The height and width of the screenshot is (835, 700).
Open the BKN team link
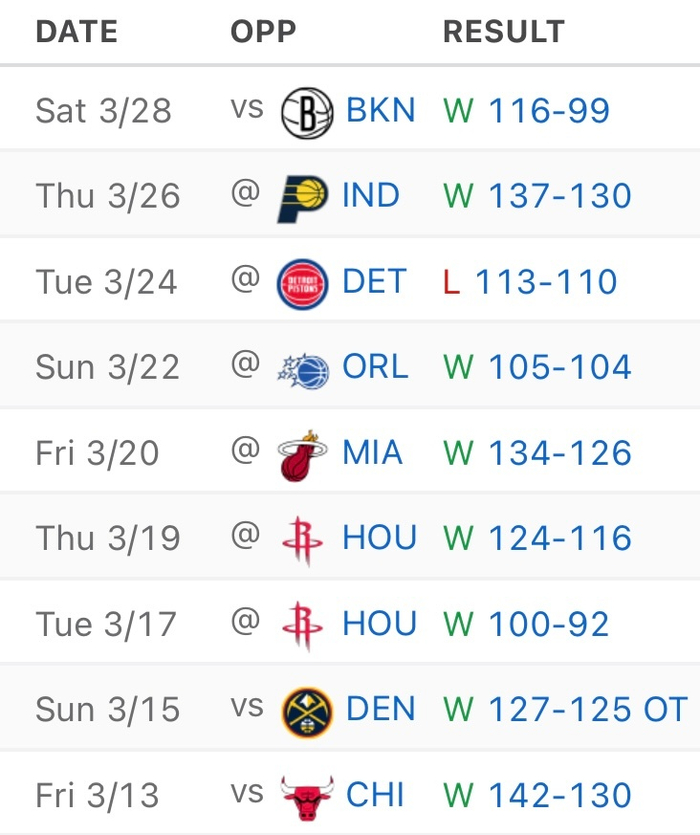click(380, 110)
